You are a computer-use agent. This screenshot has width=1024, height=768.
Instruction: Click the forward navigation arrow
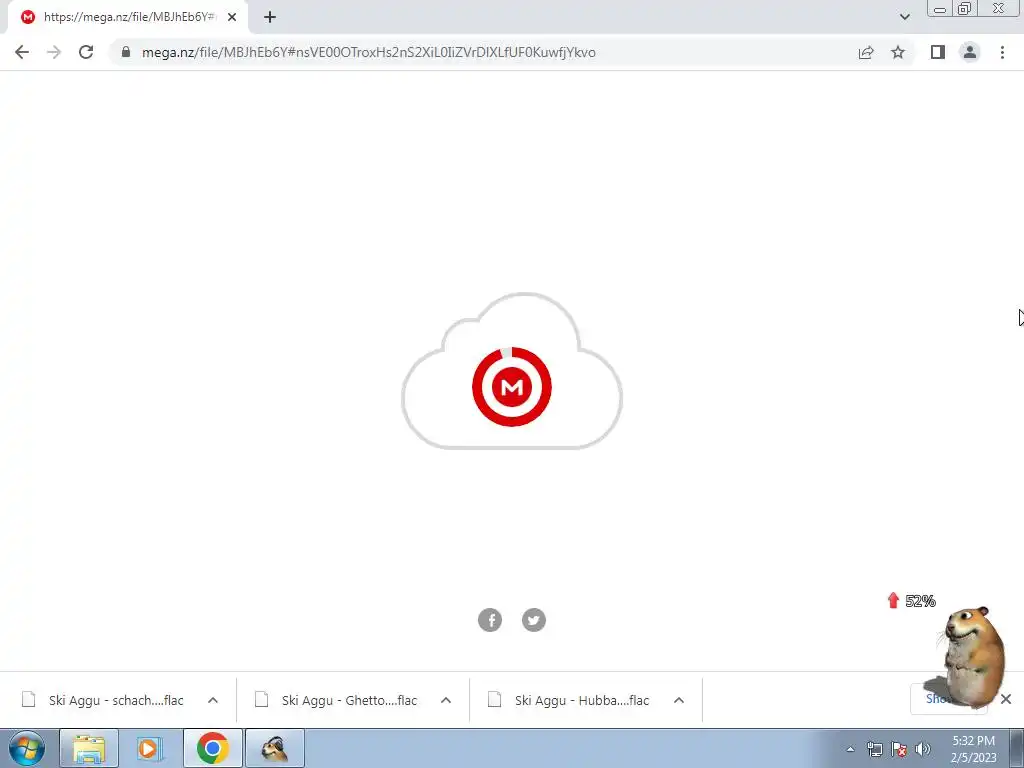54,52
